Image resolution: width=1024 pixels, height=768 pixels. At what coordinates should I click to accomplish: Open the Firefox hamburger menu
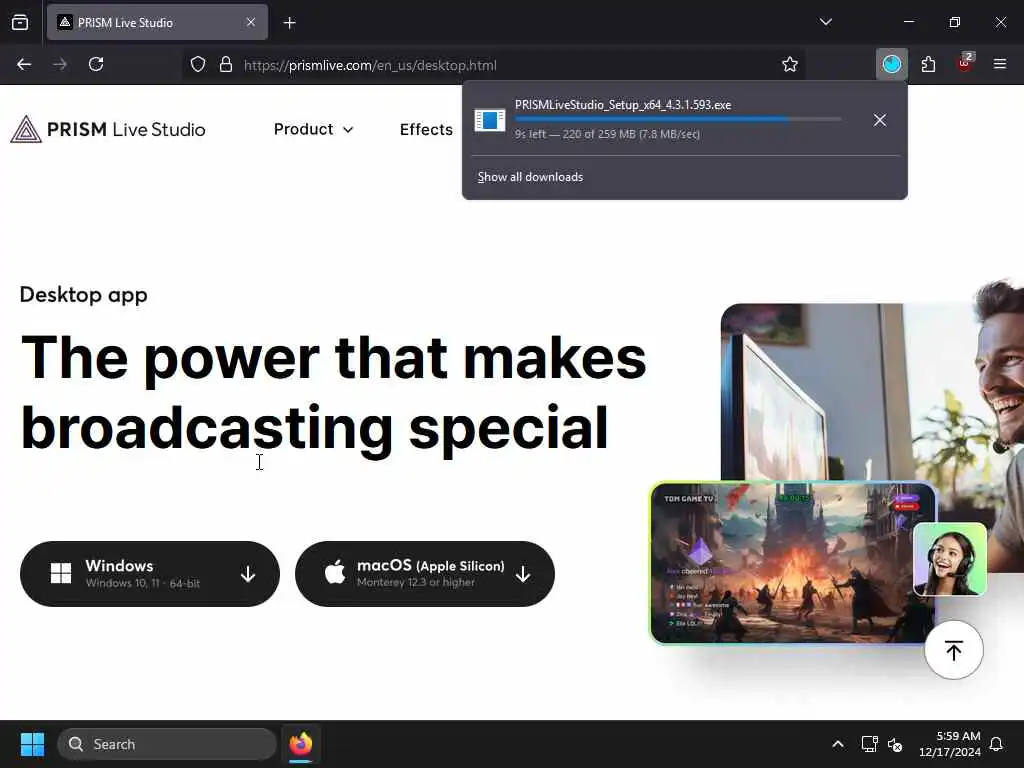[1000, 64]
